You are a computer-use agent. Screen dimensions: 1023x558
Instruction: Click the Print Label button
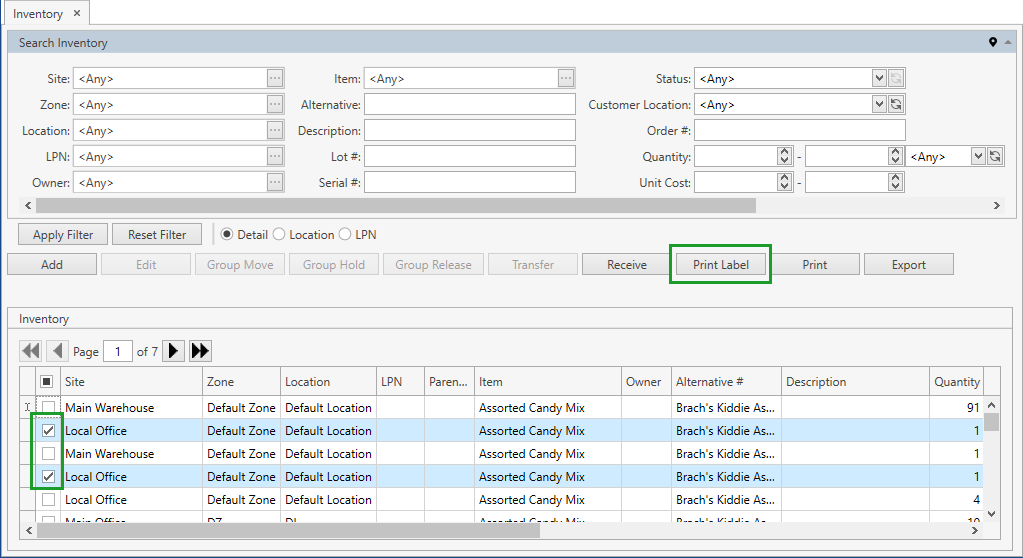click(x=720, y=265)
